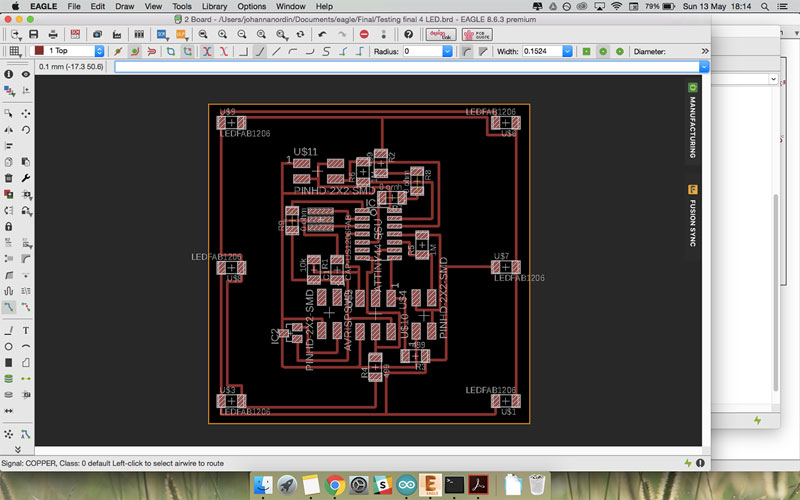Viewport: 800px width, 500px height.
Task: Click the command line input field
Action: [x=407, y=67]
